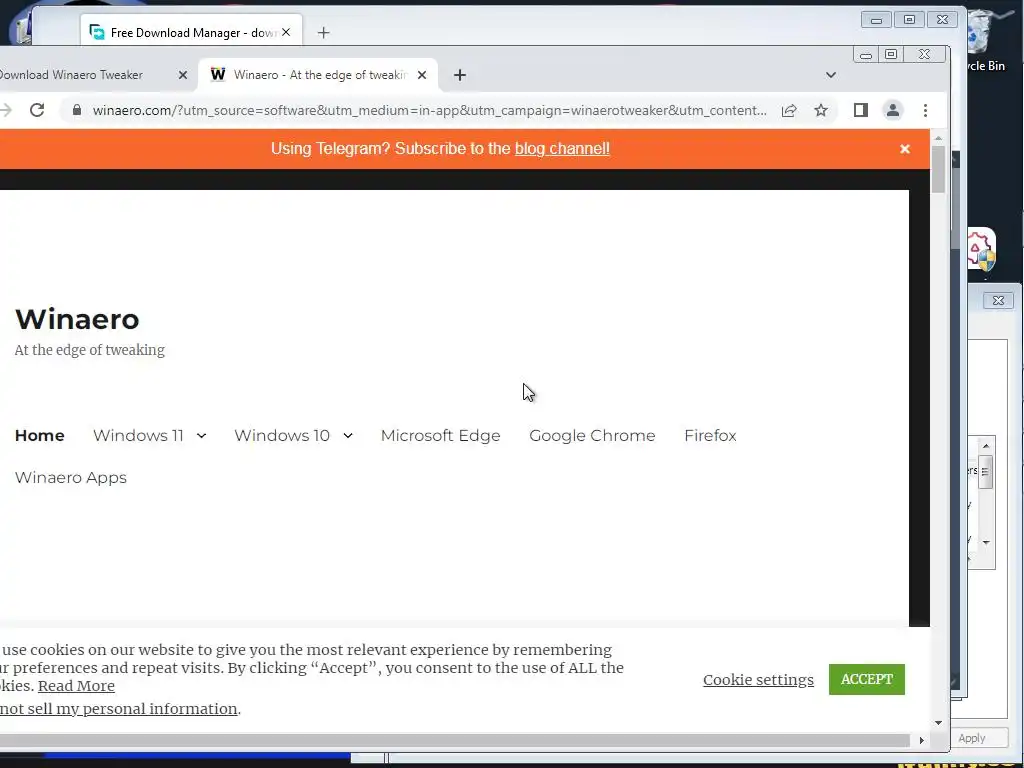The width and height of the screenshot is (1024, 768).
Task: Open the Windows 10 menu item
Action: pyautogui.click(x=282, y=436)
